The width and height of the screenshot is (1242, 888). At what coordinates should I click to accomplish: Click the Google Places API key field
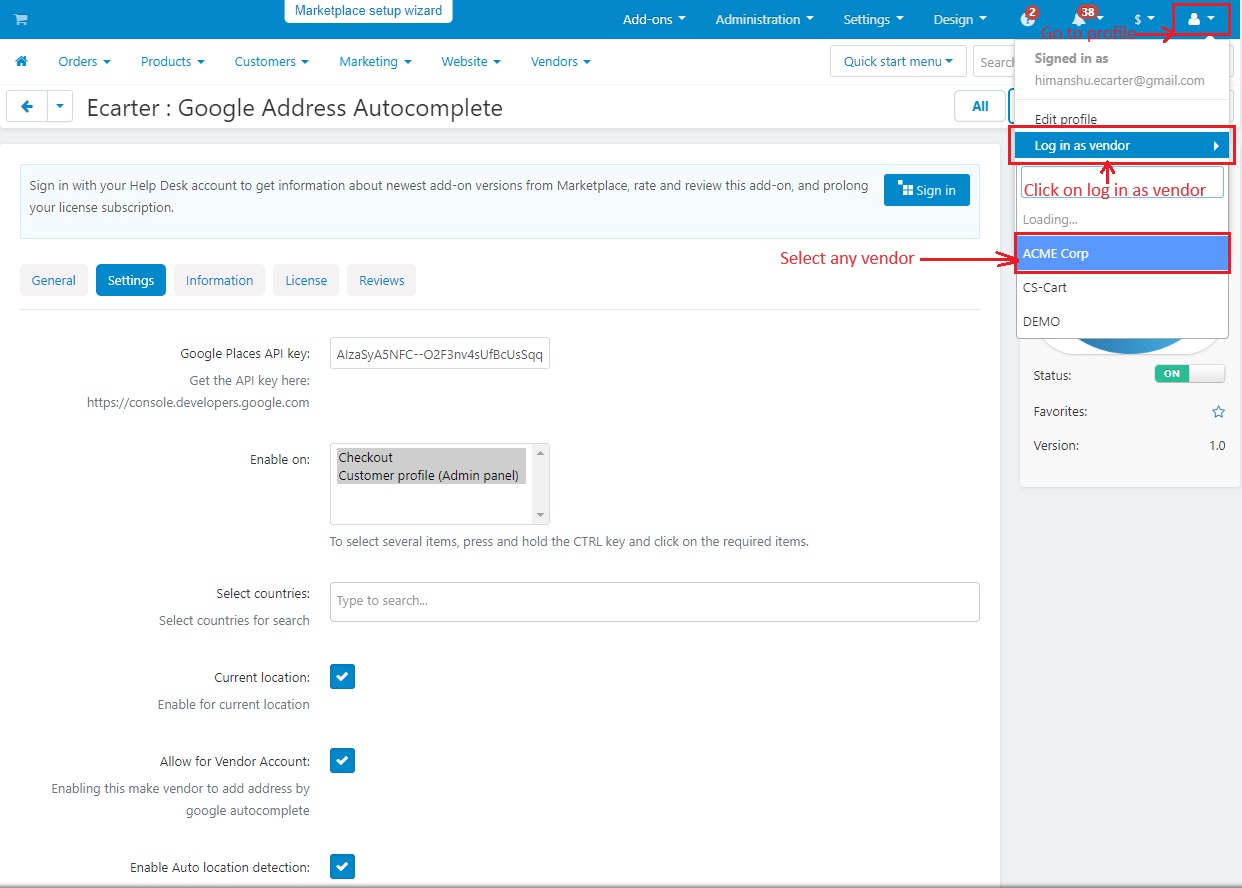tap(440, 353)
